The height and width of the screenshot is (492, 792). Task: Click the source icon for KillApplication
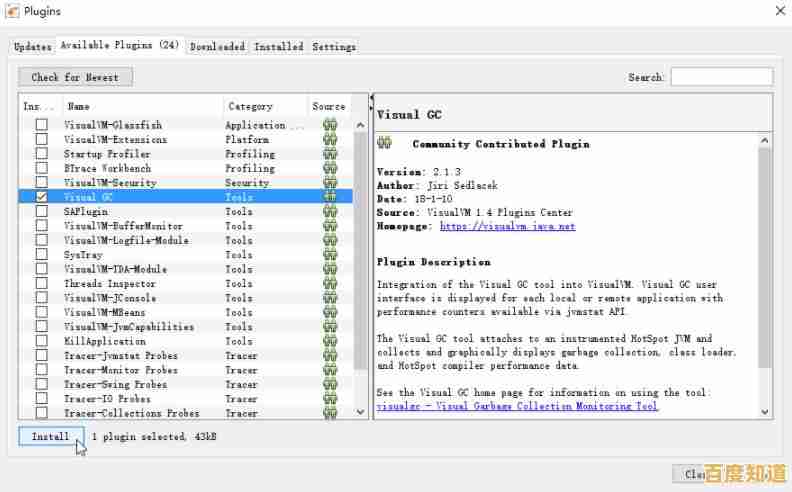(x=329, y=341)
